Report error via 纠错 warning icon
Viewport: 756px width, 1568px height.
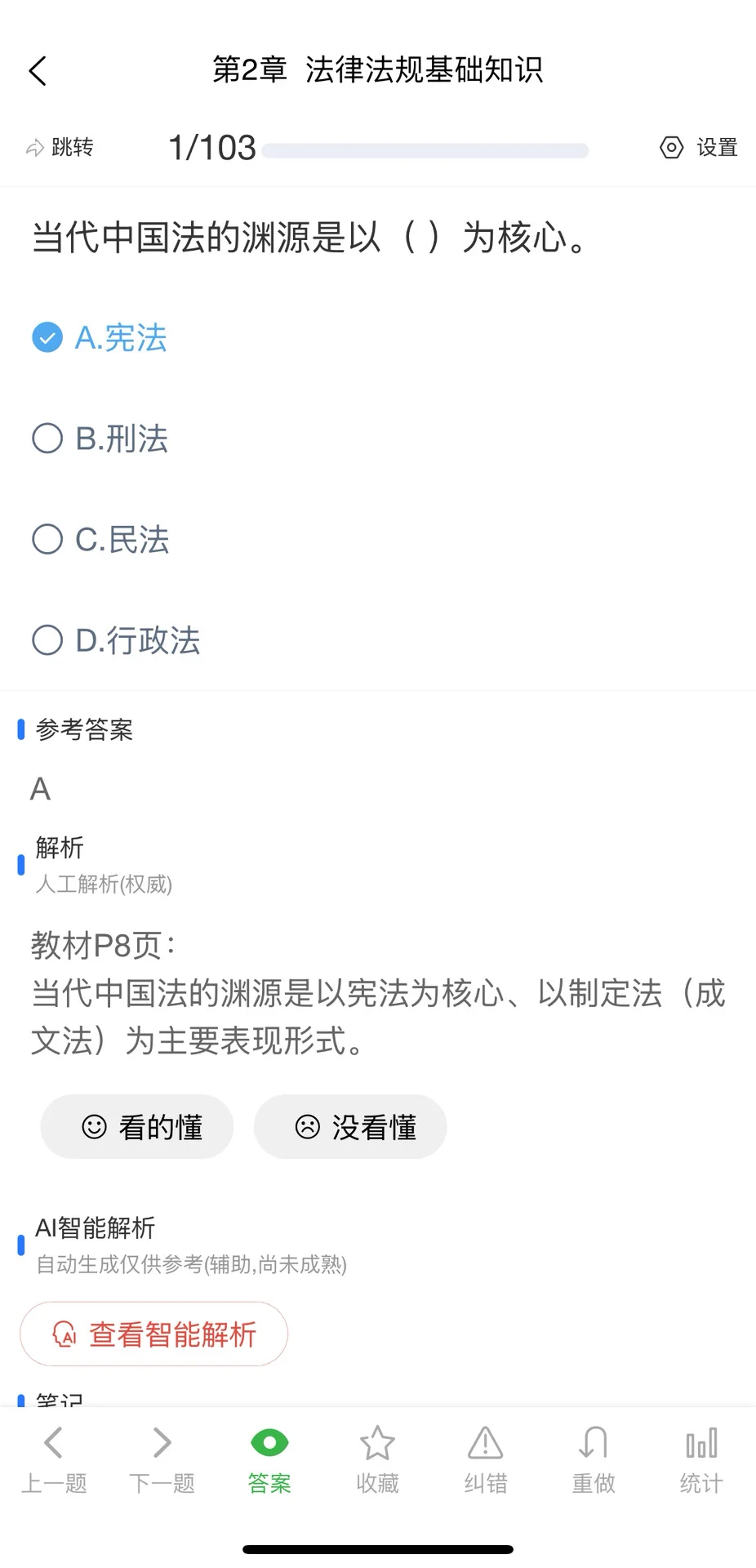(x=485, y=1443)
